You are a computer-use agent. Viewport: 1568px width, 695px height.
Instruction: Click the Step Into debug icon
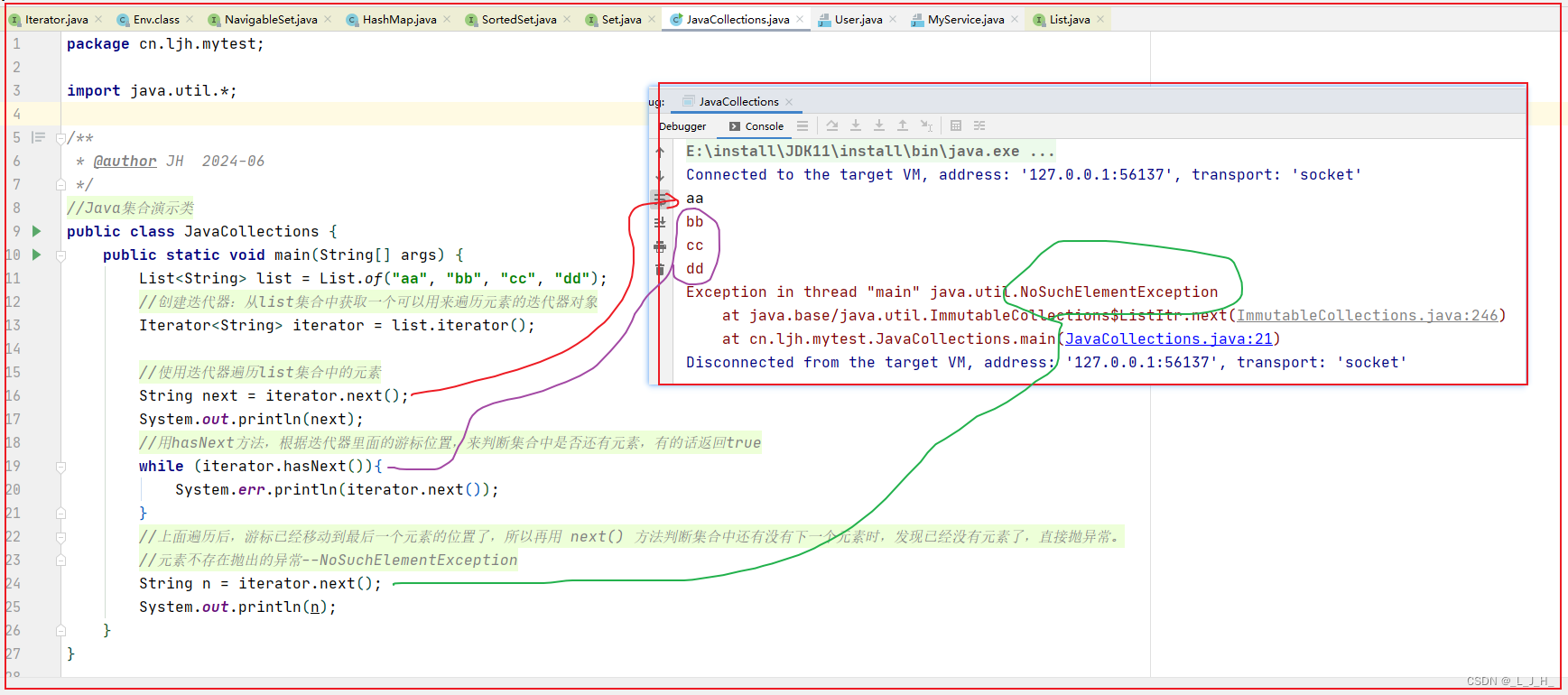click(x=856, y=126)
